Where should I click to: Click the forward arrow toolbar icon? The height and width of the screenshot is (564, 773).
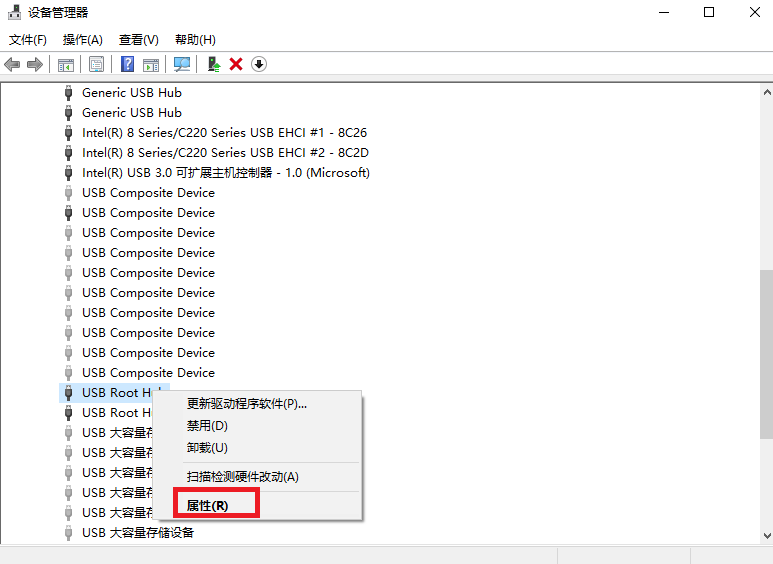[35, 64]
